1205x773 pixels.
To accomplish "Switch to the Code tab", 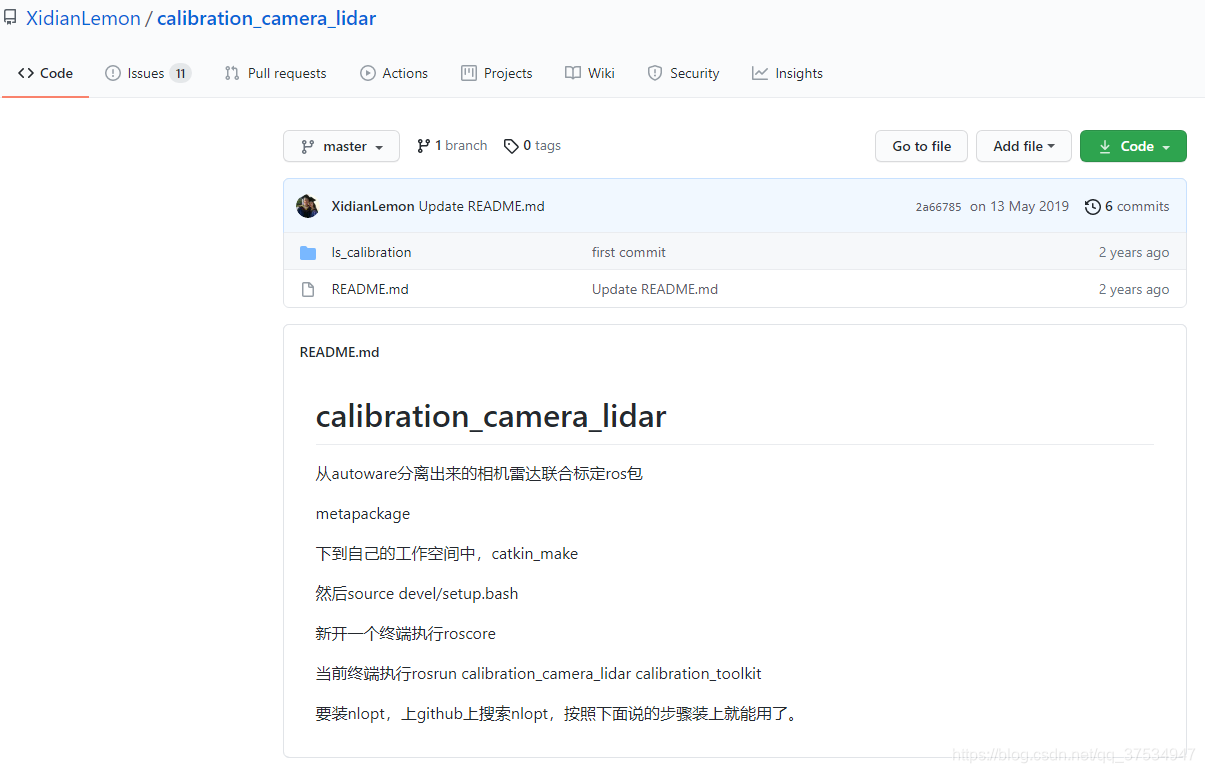I will point(46,73).
